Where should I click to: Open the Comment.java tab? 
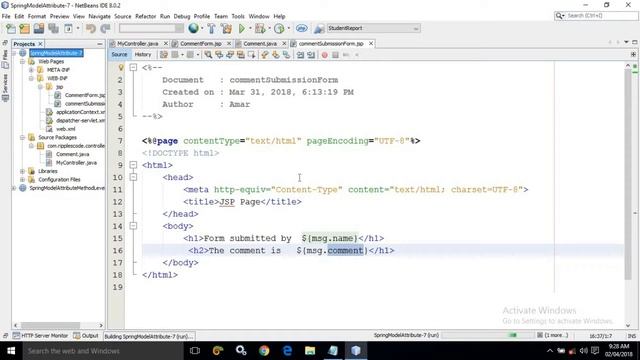[260, 43]
